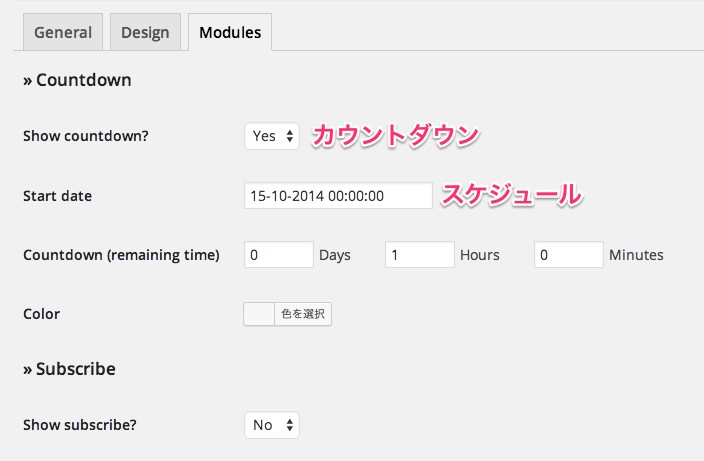The image size is (704, 461).
Task: Click the 色を選択 color picker button
Action: 303,314
